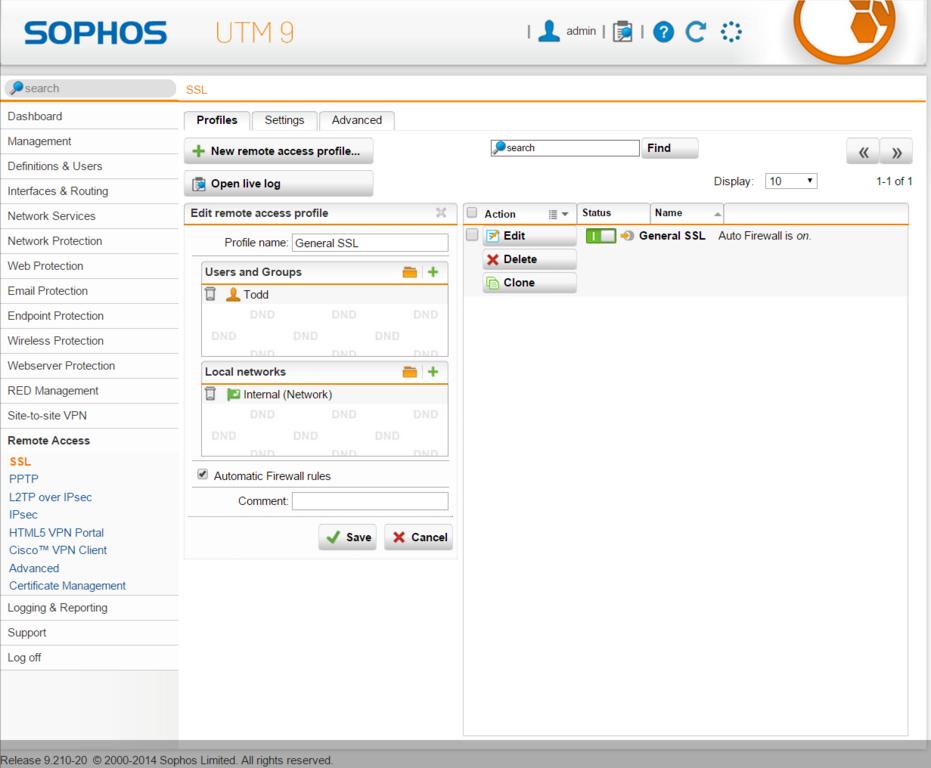This screenshot has width=931, height=768.
Task: Open folder icon in Users and Groups
Action: (x=410, y=272)
